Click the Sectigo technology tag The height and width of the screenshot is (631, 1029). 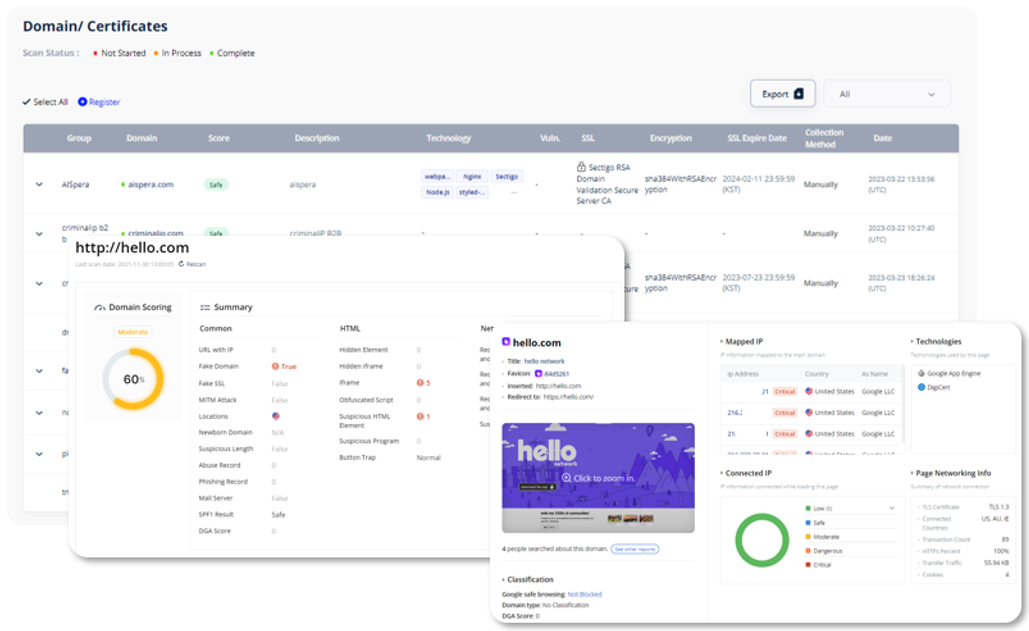pos(507,176)
